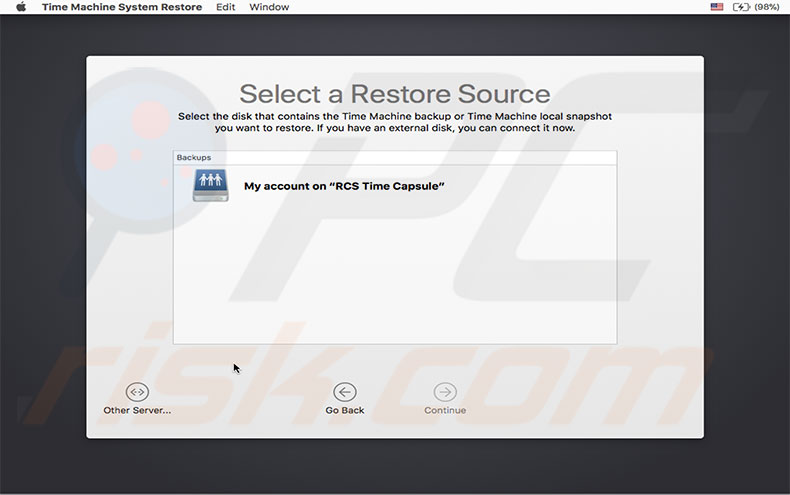Click the 98% battery percentage
The height and width of the screenshot is (495, 790).
pos(767,7)
